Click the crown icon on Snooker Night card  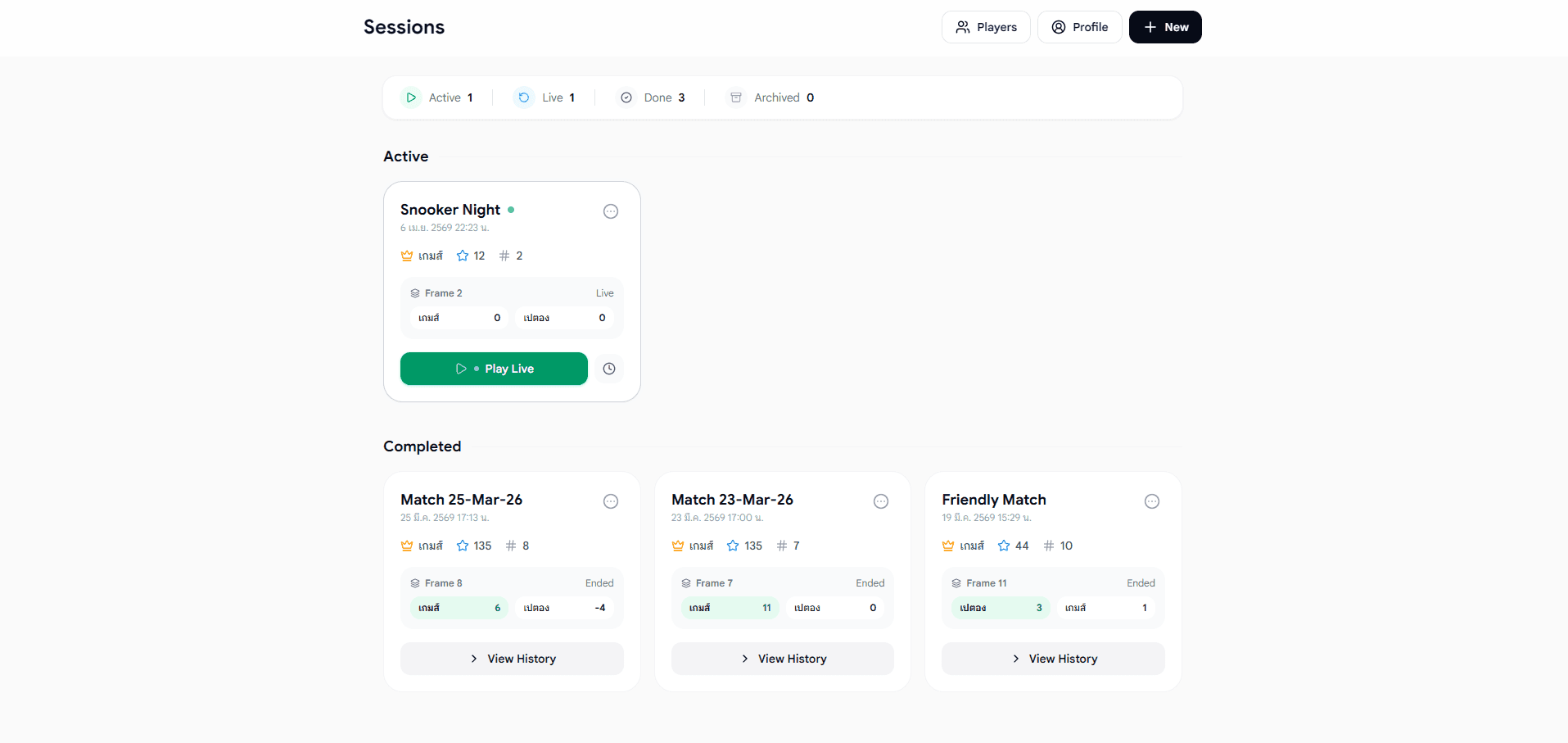407,256
